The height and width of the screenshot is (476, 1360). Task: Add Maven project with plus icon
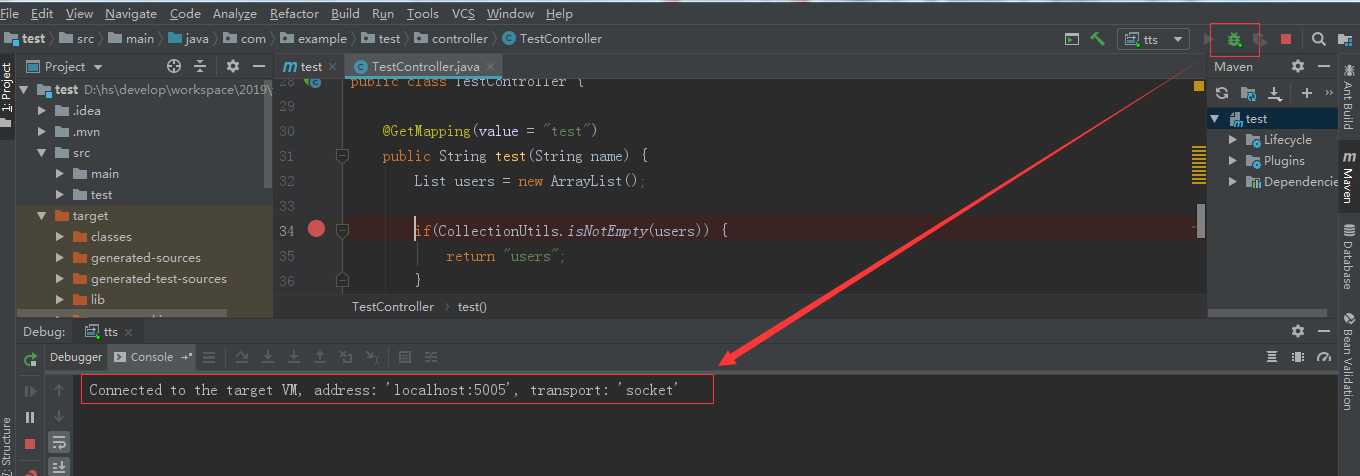1306,93
